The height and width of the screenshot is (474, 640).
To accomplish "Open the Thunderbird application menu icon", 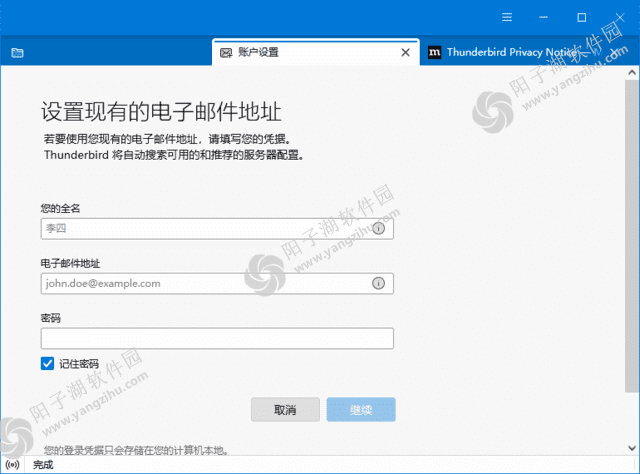I will [507, 17].
